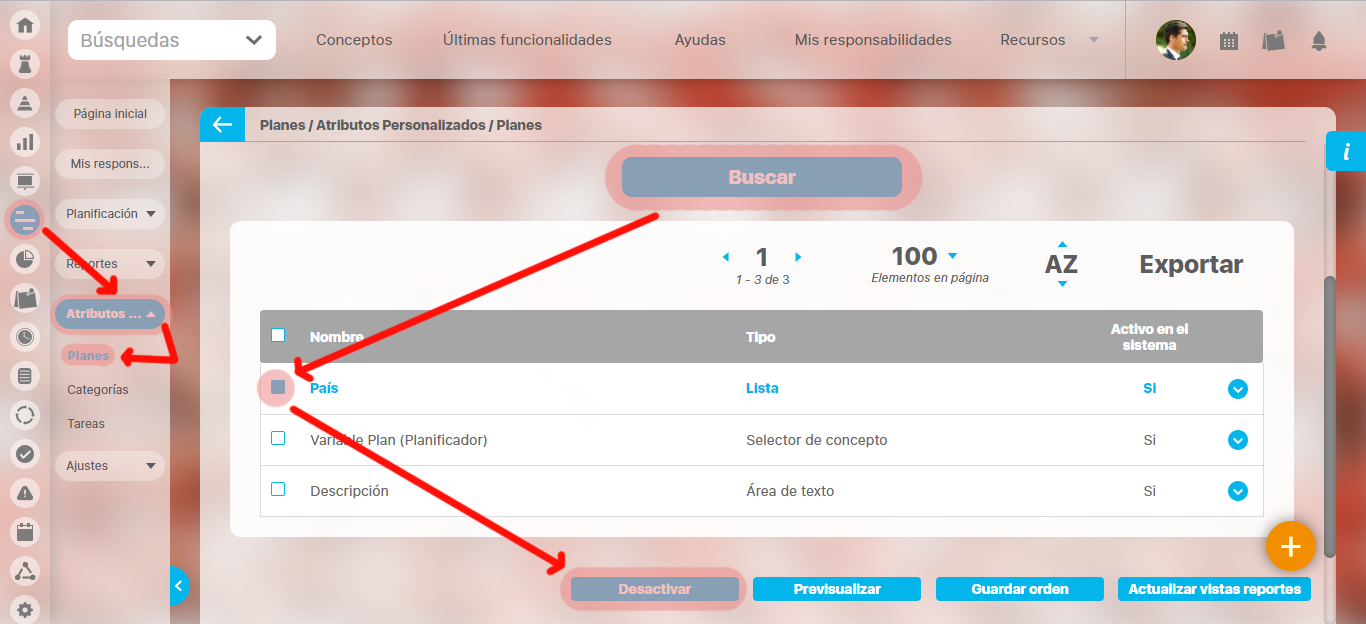This screenshot has height=624, width=1366.
Task: Click the Exportar link
Action: (x=1191, y=265)
